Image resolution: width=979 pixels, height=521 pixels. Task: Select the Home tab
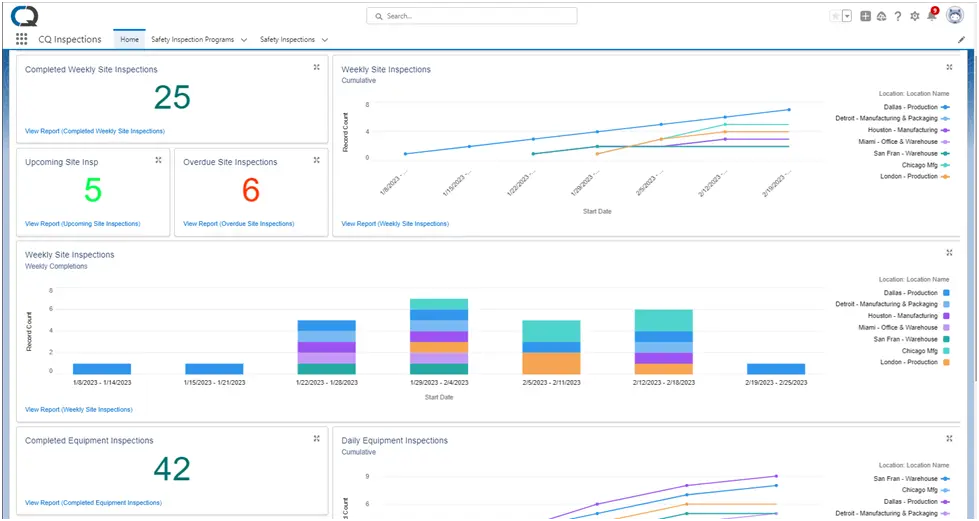(x=129, y=39)
